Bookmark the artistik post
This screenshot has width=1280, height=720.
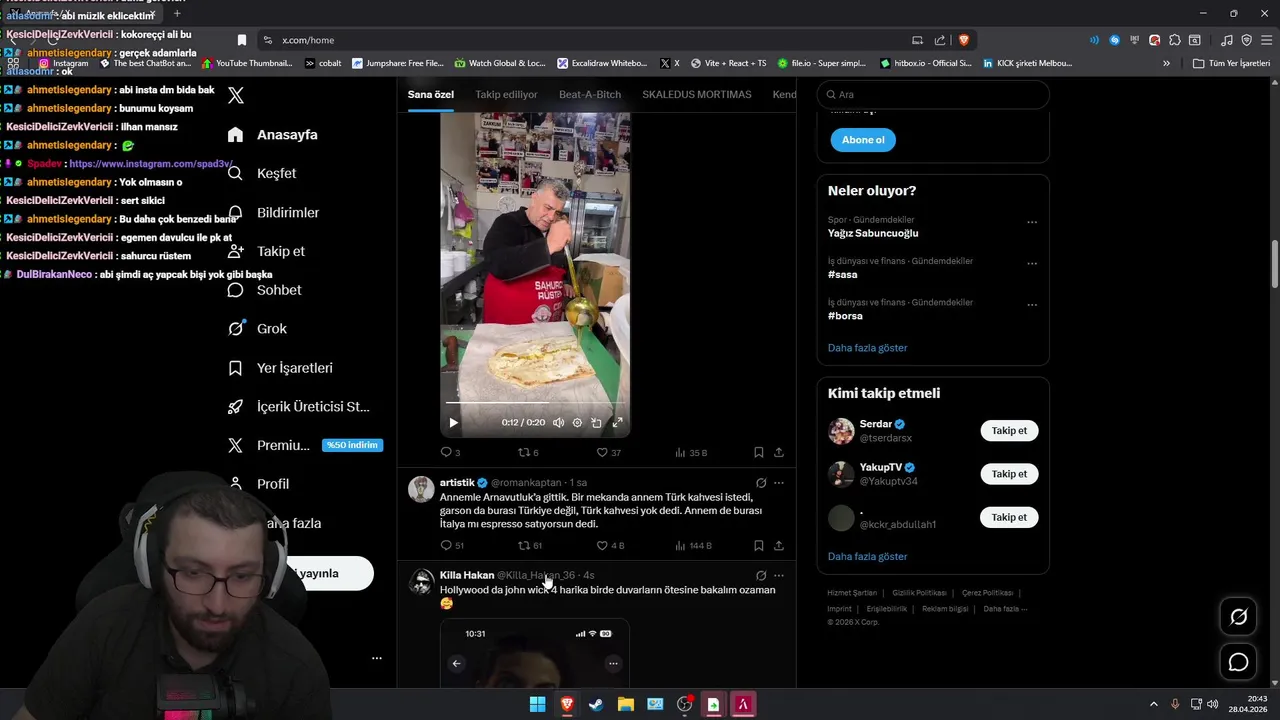[x=759, y=545]
